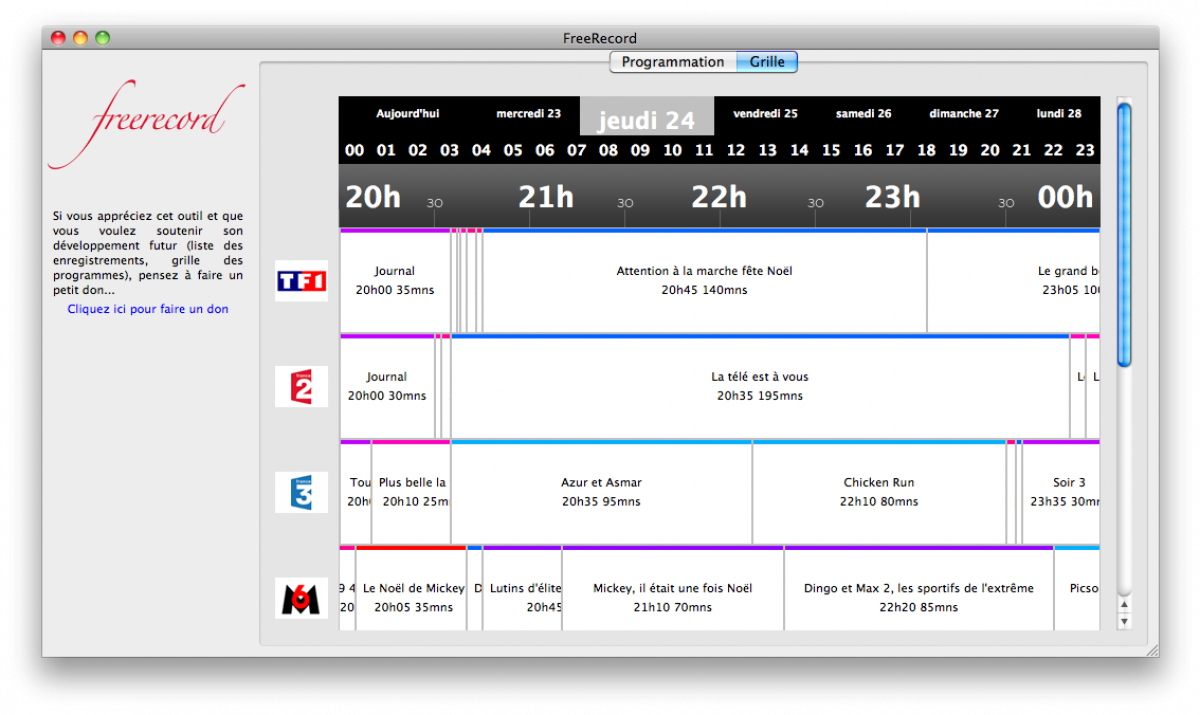Select TF1 Journal 20h00 programme
Viewport: 1200px width, 715px height.
(x=395, y=281)
